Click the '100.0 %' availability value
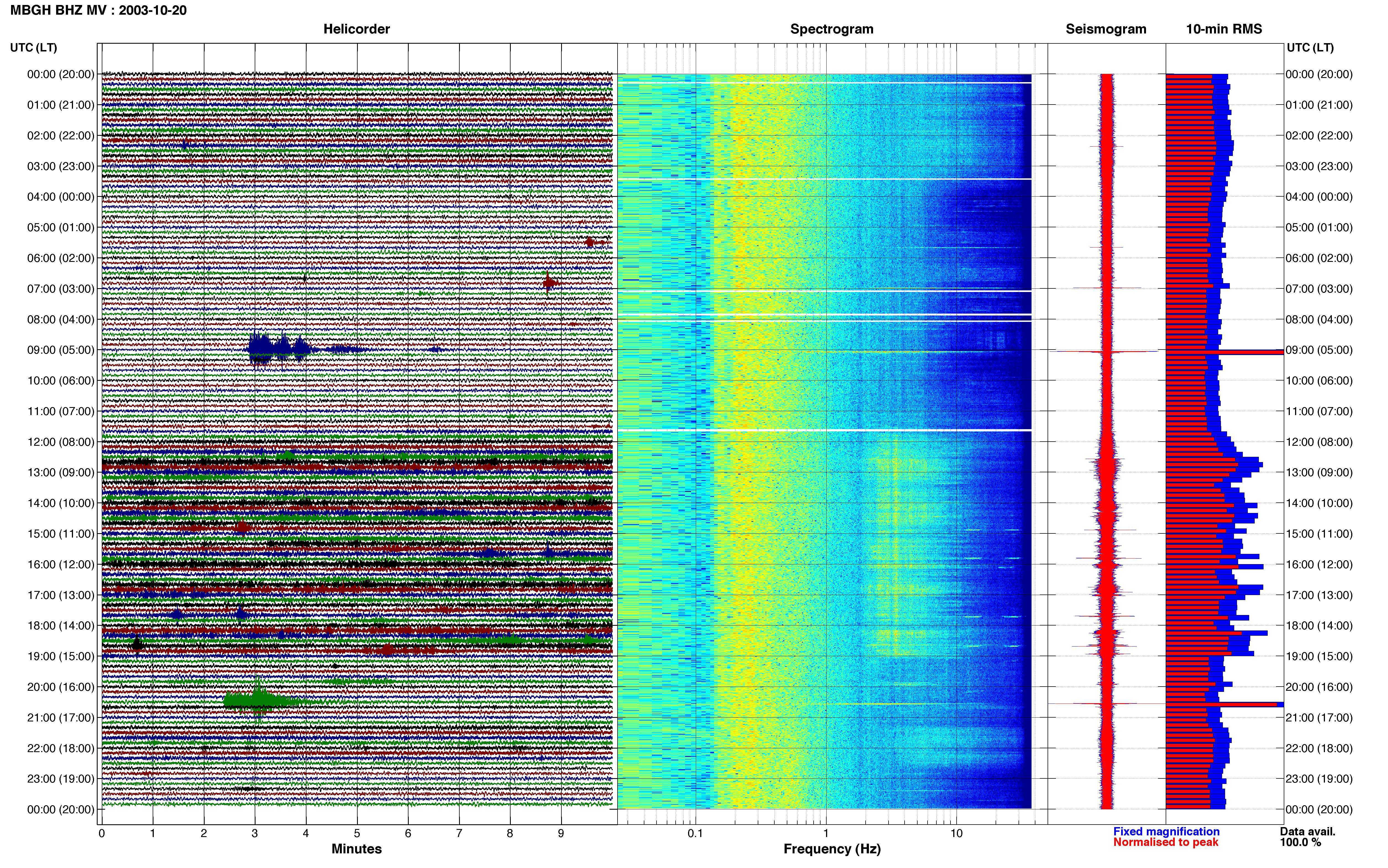The height and width of the screenshot is (868, 1388). pos(1300,842)
